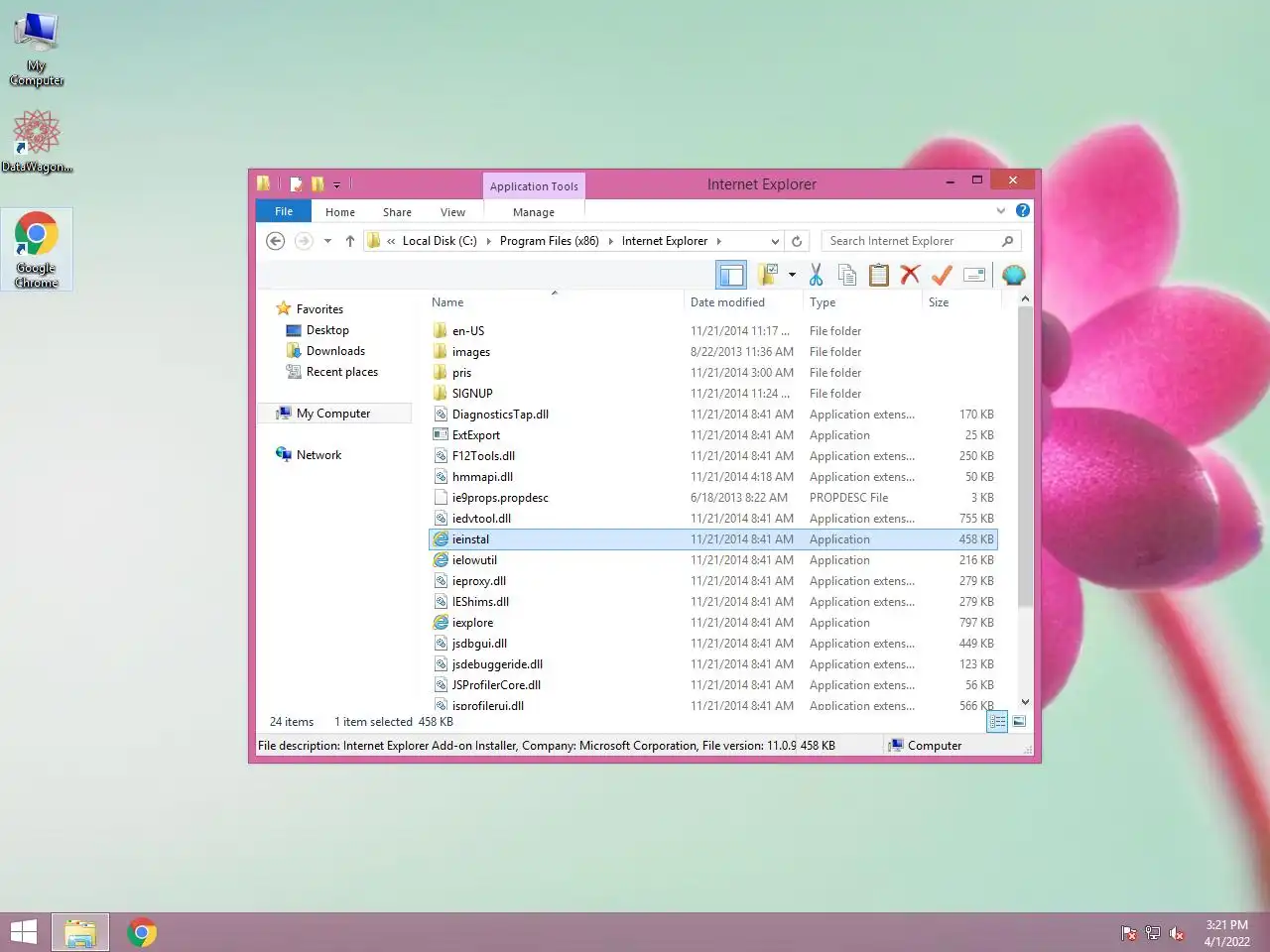
Task: Select the en-US folder
Action: pos(468,331)
